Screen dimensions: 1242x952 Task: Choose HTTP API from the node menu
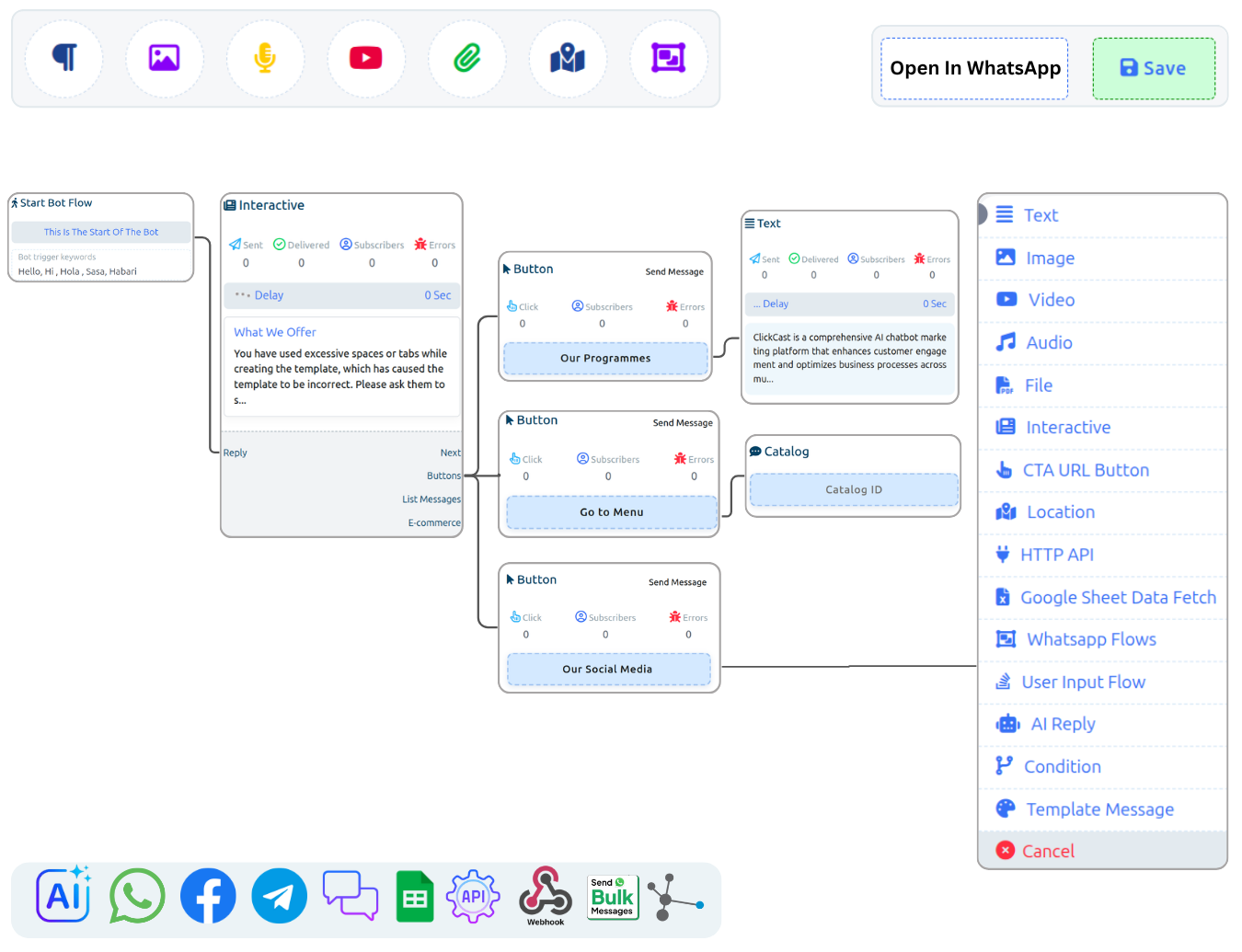point(1102,555)
